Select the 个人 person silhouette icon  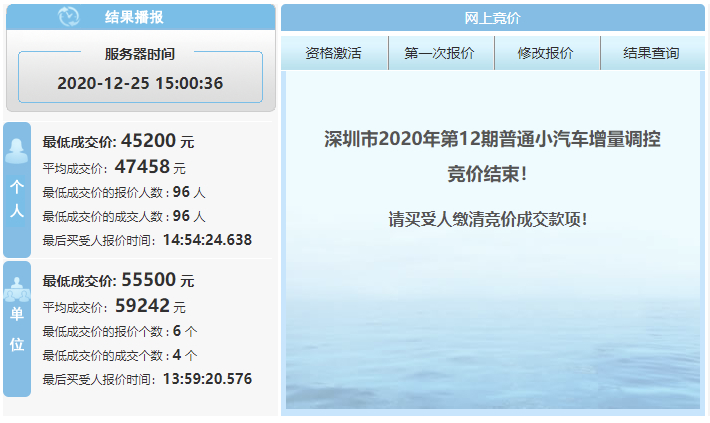[17, 151]
